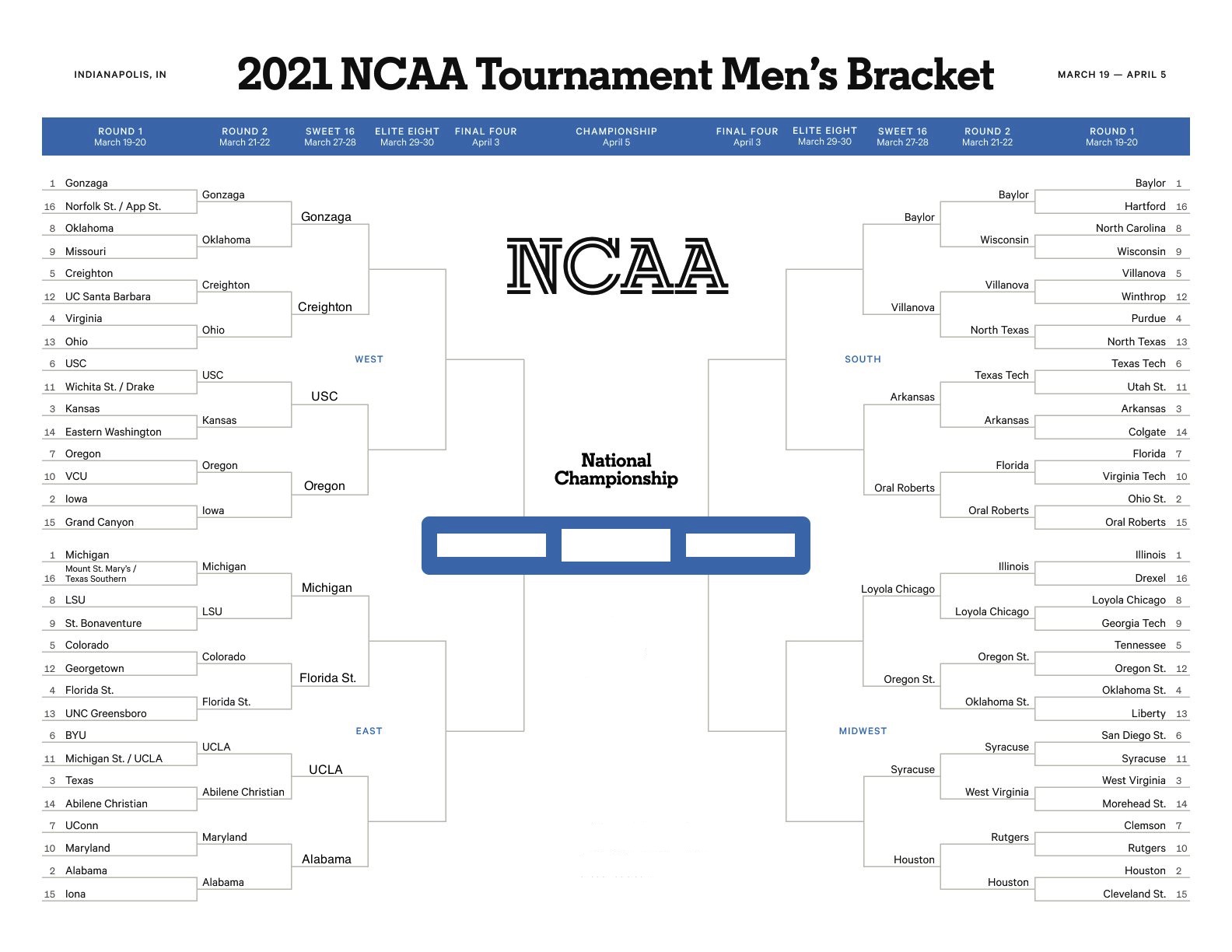The height and width of the screenshot is (952, 1232).
Task: Select the National Championship heading
Action: pyautogui.click(x=616, y=470)
